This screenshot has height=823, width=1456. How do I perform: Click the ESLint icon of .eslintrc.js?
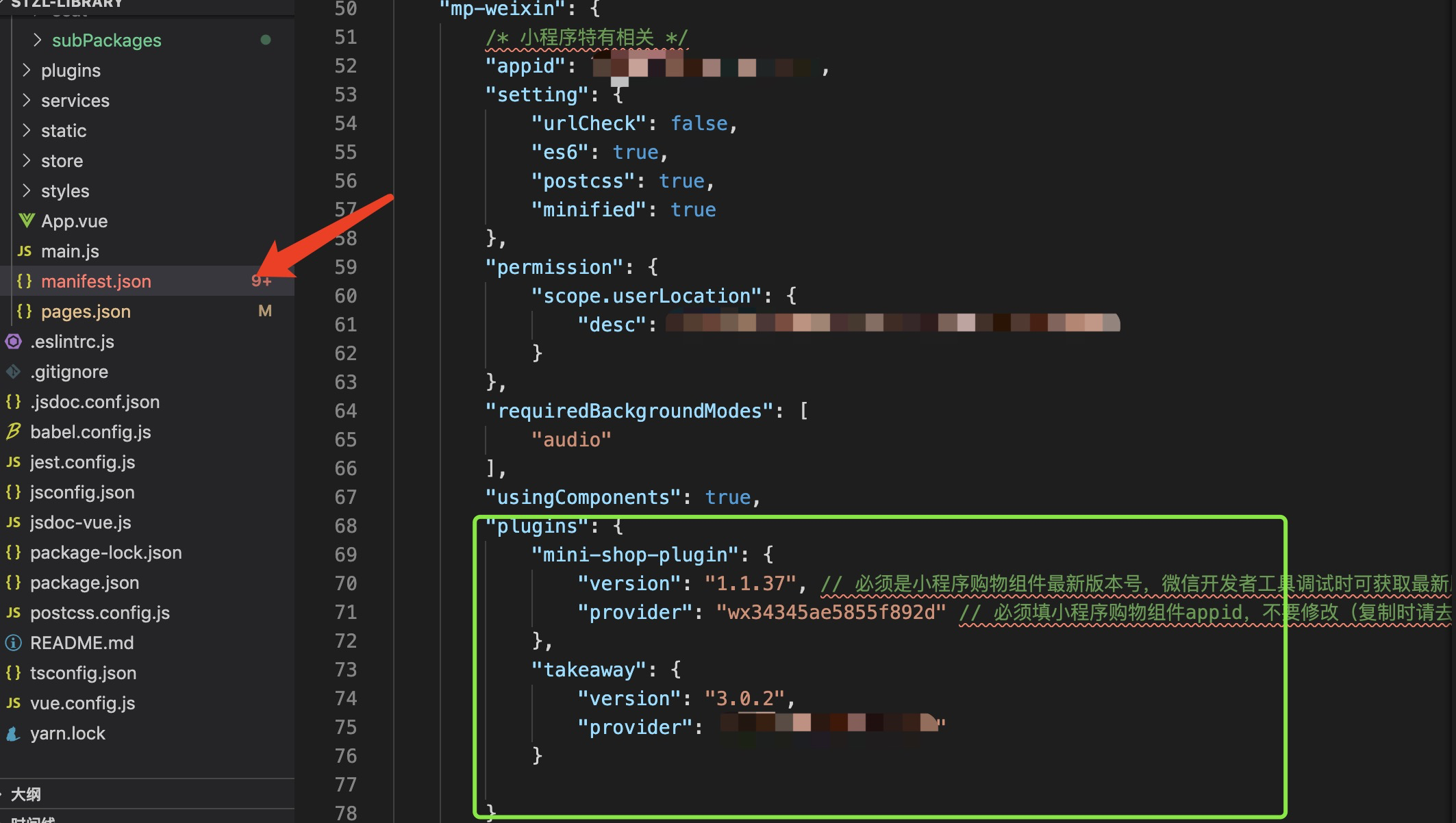(14, 342)
